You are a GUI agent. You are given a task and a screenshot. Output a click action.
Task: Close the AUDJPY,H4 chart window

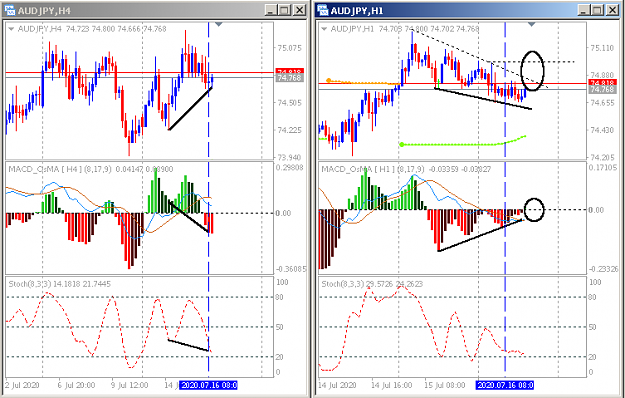tap(299, 10)
